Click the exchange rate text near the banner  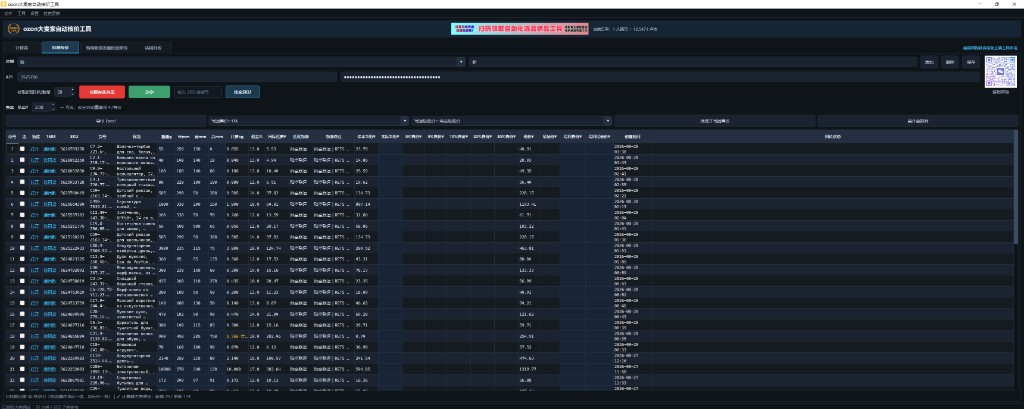[625, 29]
